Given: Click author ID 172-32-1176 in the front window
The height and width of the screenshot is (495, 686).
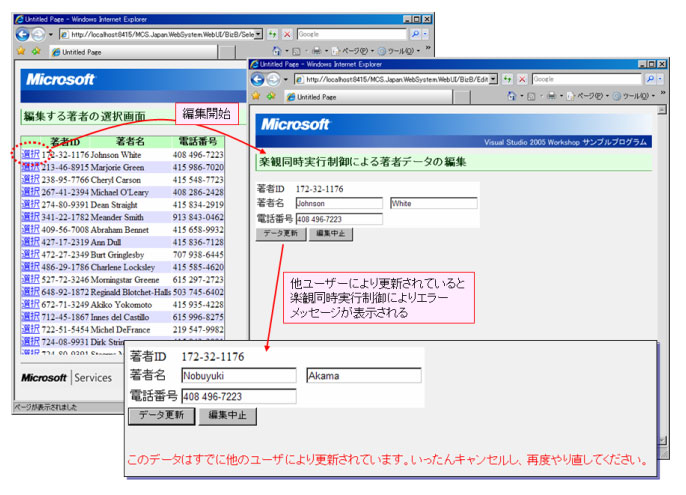Looking at the screenshot, I should pos(319,189).
